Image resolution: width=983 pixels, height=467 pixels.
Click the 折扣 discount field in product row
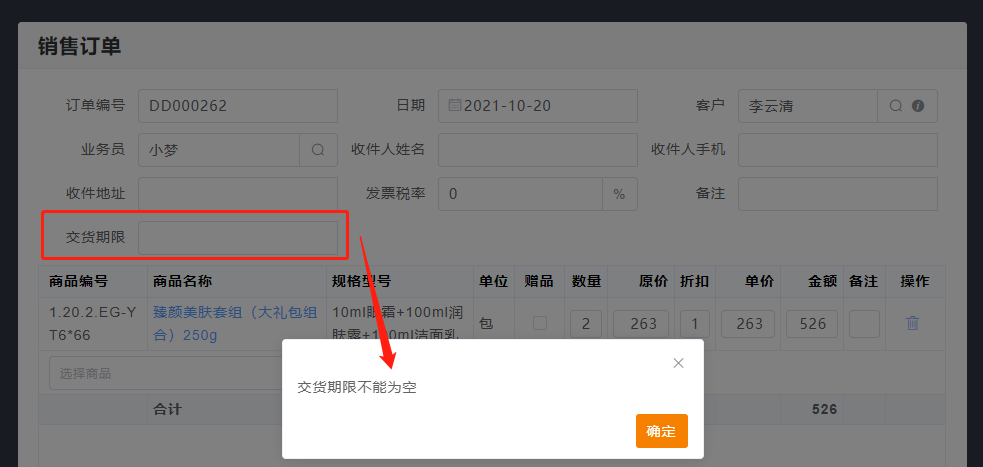694,324
